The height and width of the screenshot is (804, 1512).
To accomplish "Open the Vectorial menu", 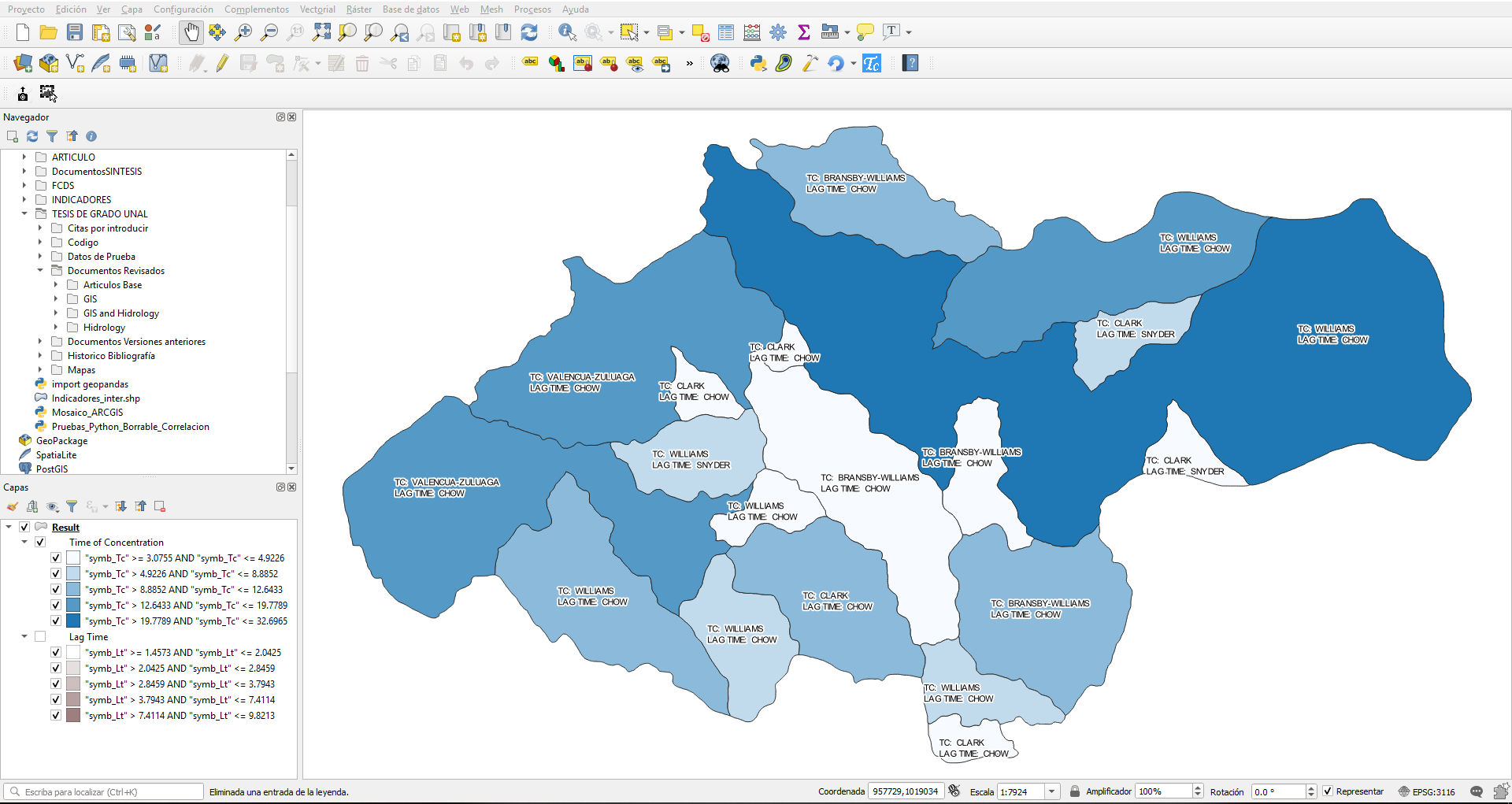I will pyautogui.click(x=317, y=9).
